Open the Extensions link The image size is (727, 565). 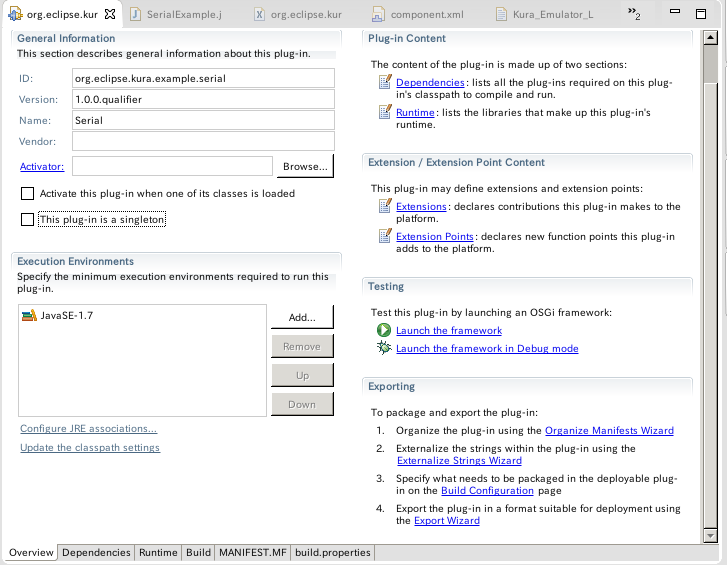(421, 207)
